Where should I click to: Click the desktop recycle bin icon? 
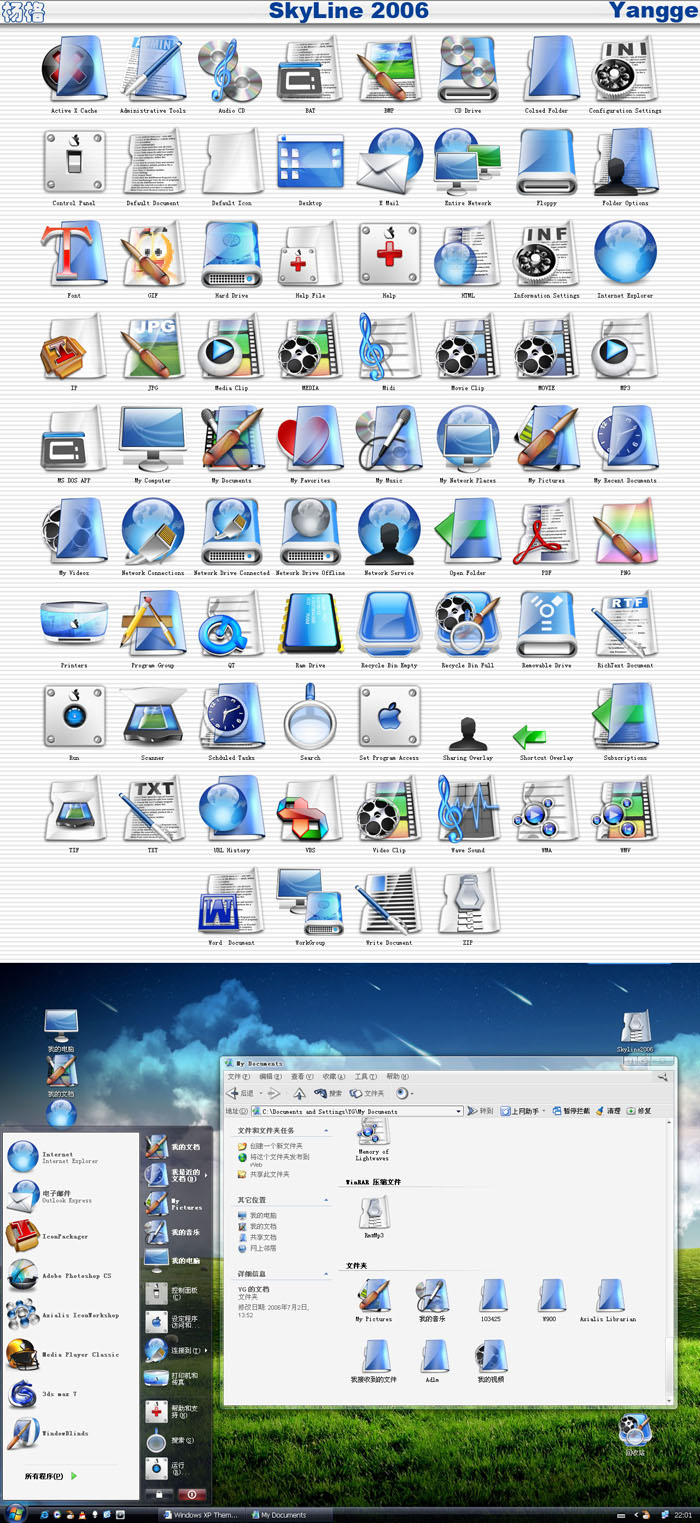point(634,1432)
